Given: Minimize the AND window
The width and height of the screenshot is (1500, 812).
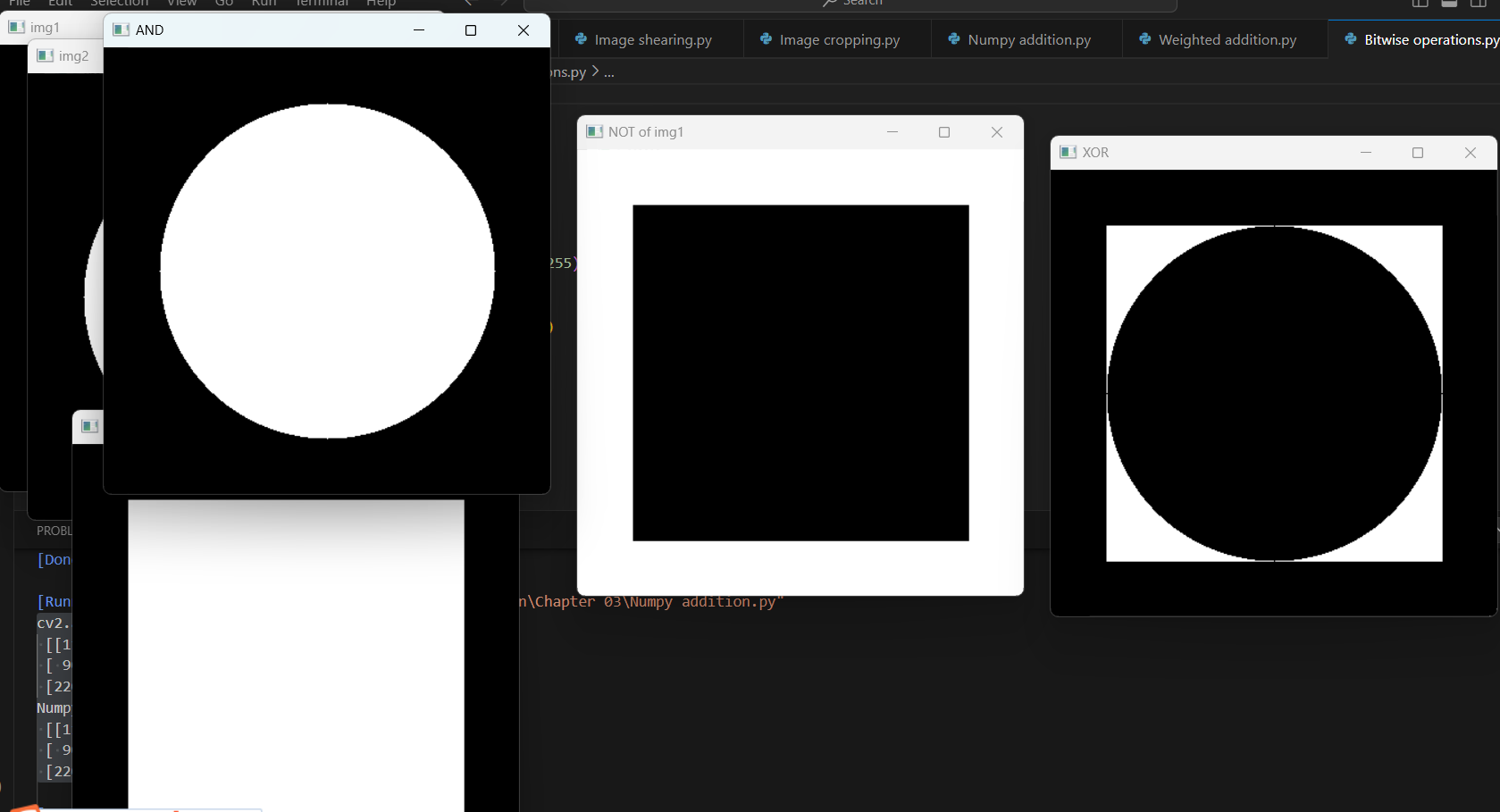Looking at the screenshot, I should [x=418, y=29].
